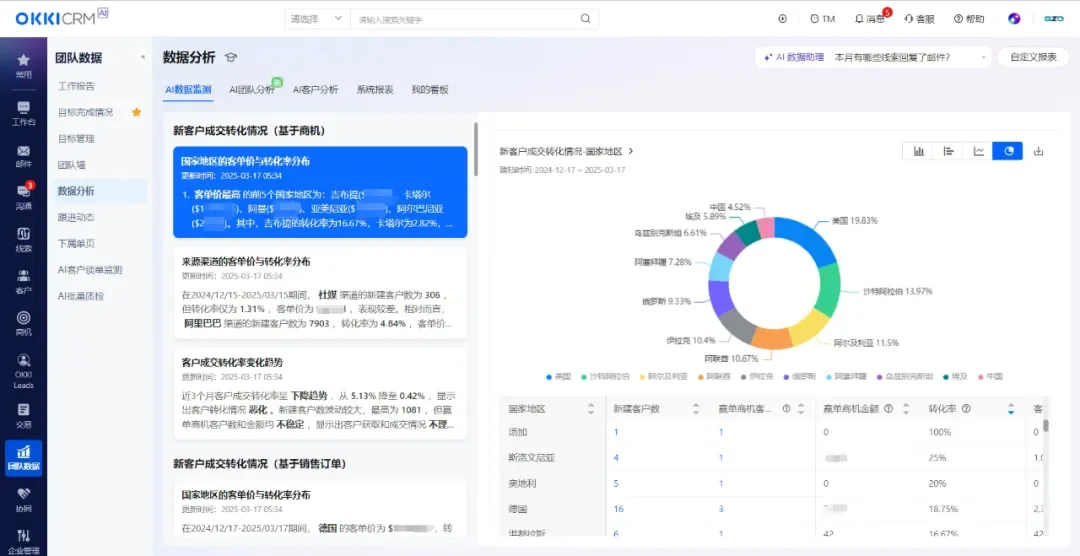
Task: Switch to the AI客户分析 tab
Action: (315, 89)
